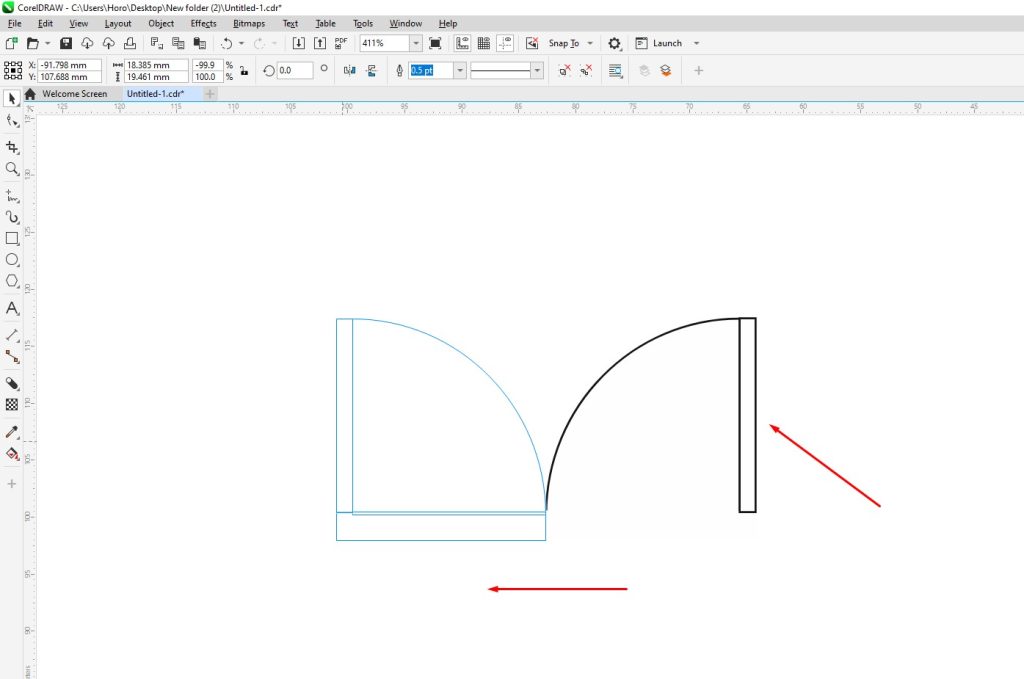Select the Shape tool
Viewport: 1024px width, 679px height.
click(12, 122)
